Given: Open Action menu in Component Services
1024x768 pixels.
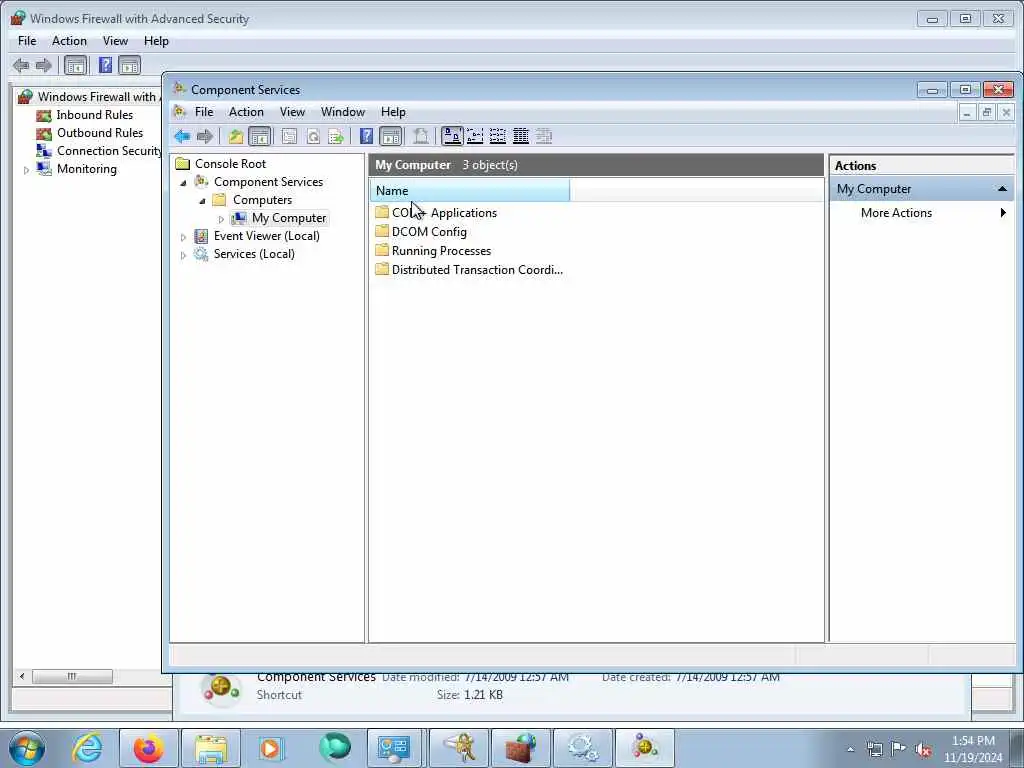Looking at the screenshot, I should [246, 112].
